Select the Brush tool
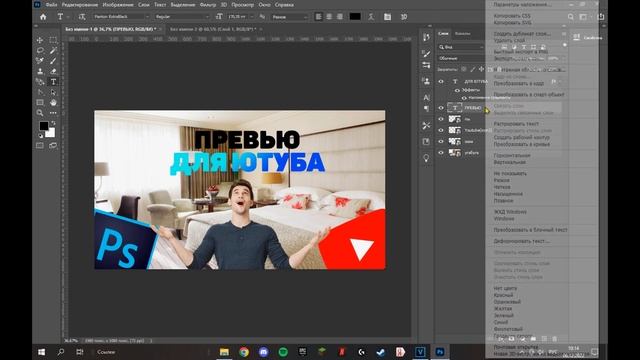640x360 pixels. tap(53, 61)
